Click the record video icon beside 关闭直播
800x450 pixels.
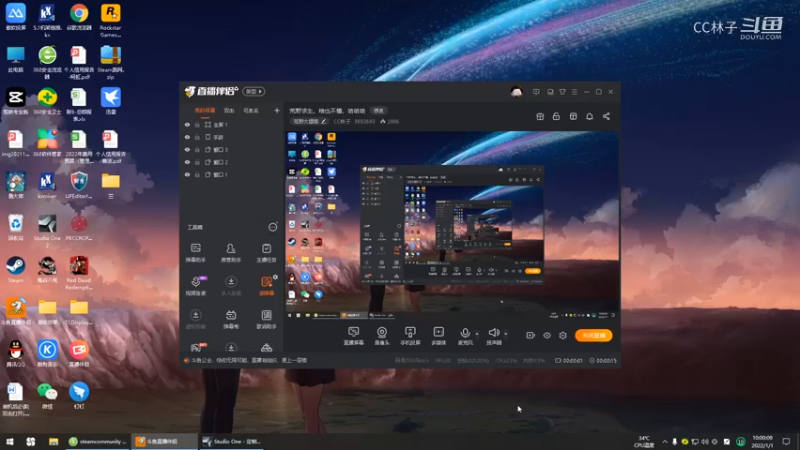530,335
